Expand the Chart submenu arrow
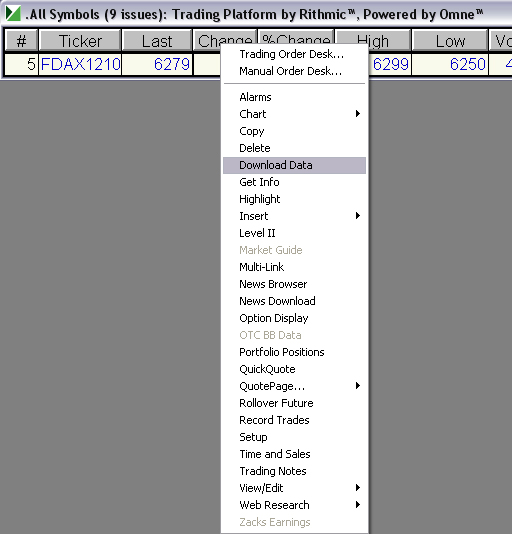The image size is (512, 534). click(x=357, y=114)
